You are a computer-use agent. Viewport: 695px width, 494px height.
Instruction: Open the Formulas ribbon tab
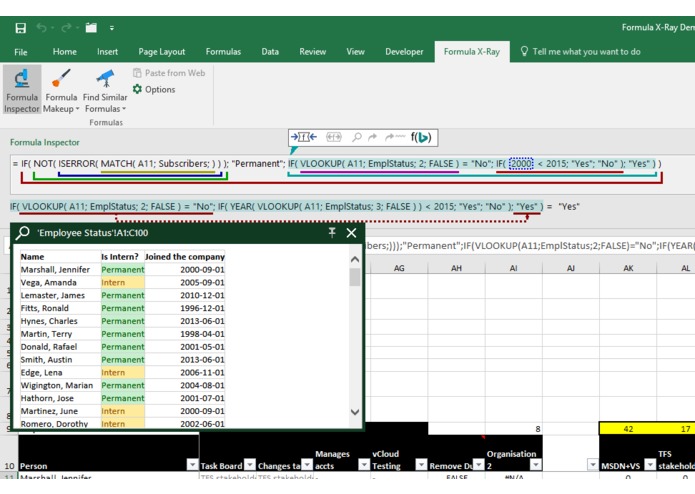click(223, 52)
